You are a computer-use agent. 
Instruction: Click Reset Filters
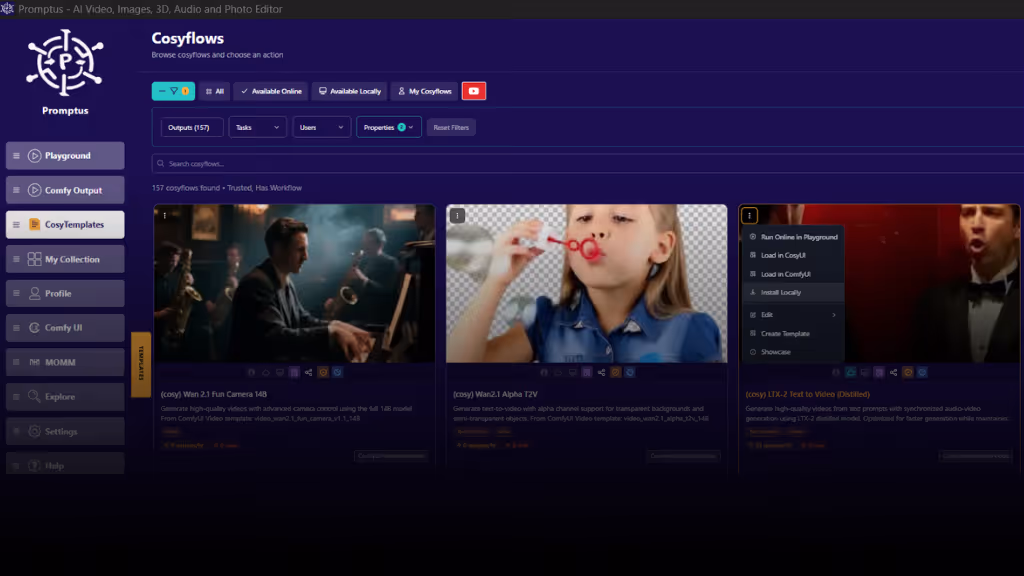(x=451, y=127)
